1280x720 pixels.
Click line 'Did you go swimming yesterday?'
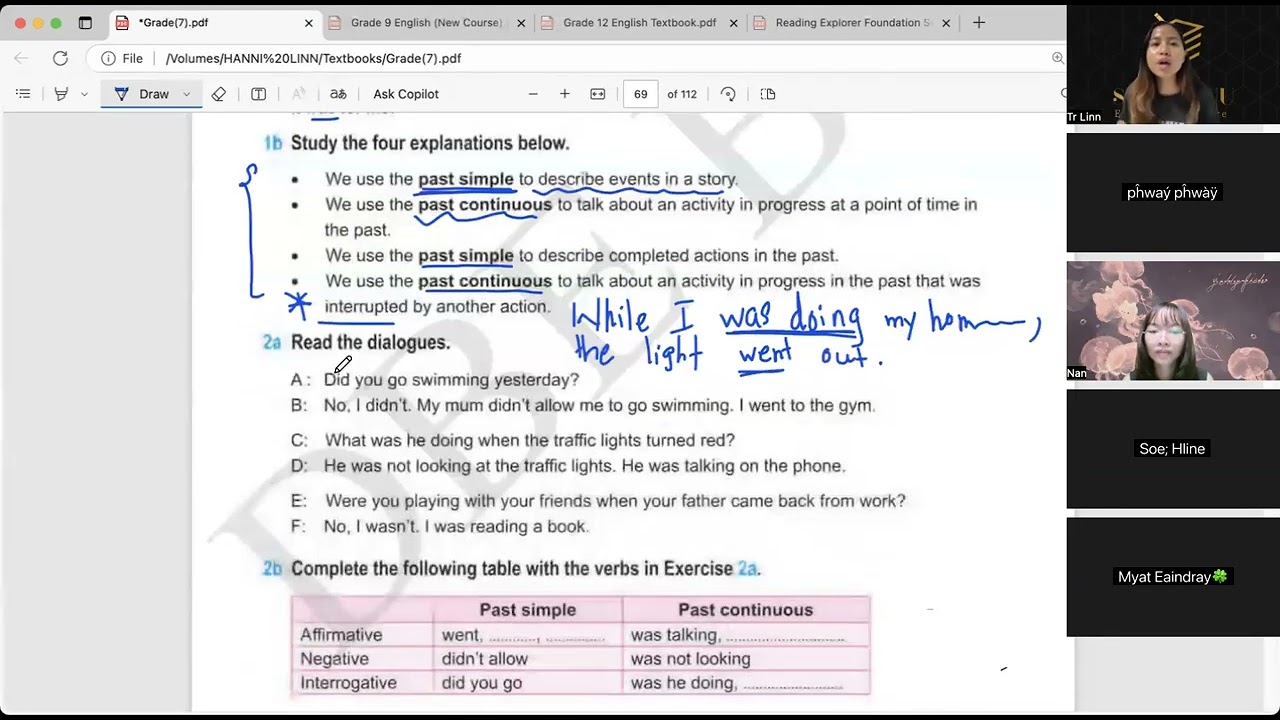[x=451, y=380]
